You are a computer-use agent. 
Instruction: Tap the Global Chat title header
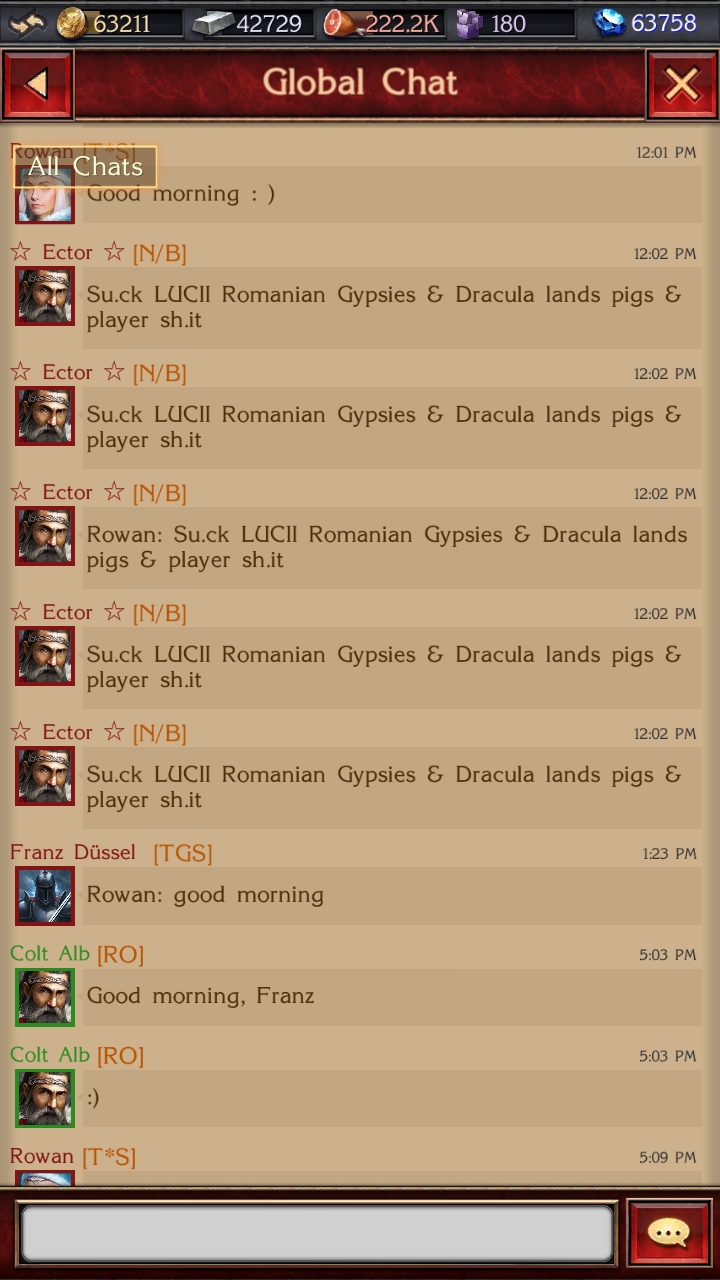360,83
